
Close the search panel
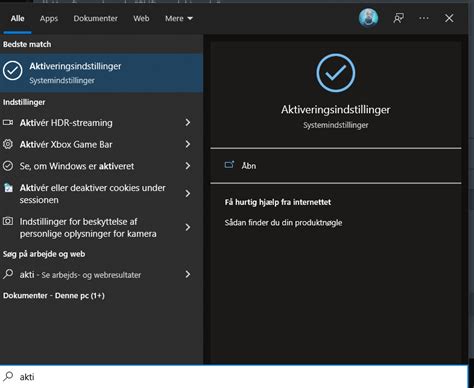pos(449,18)
